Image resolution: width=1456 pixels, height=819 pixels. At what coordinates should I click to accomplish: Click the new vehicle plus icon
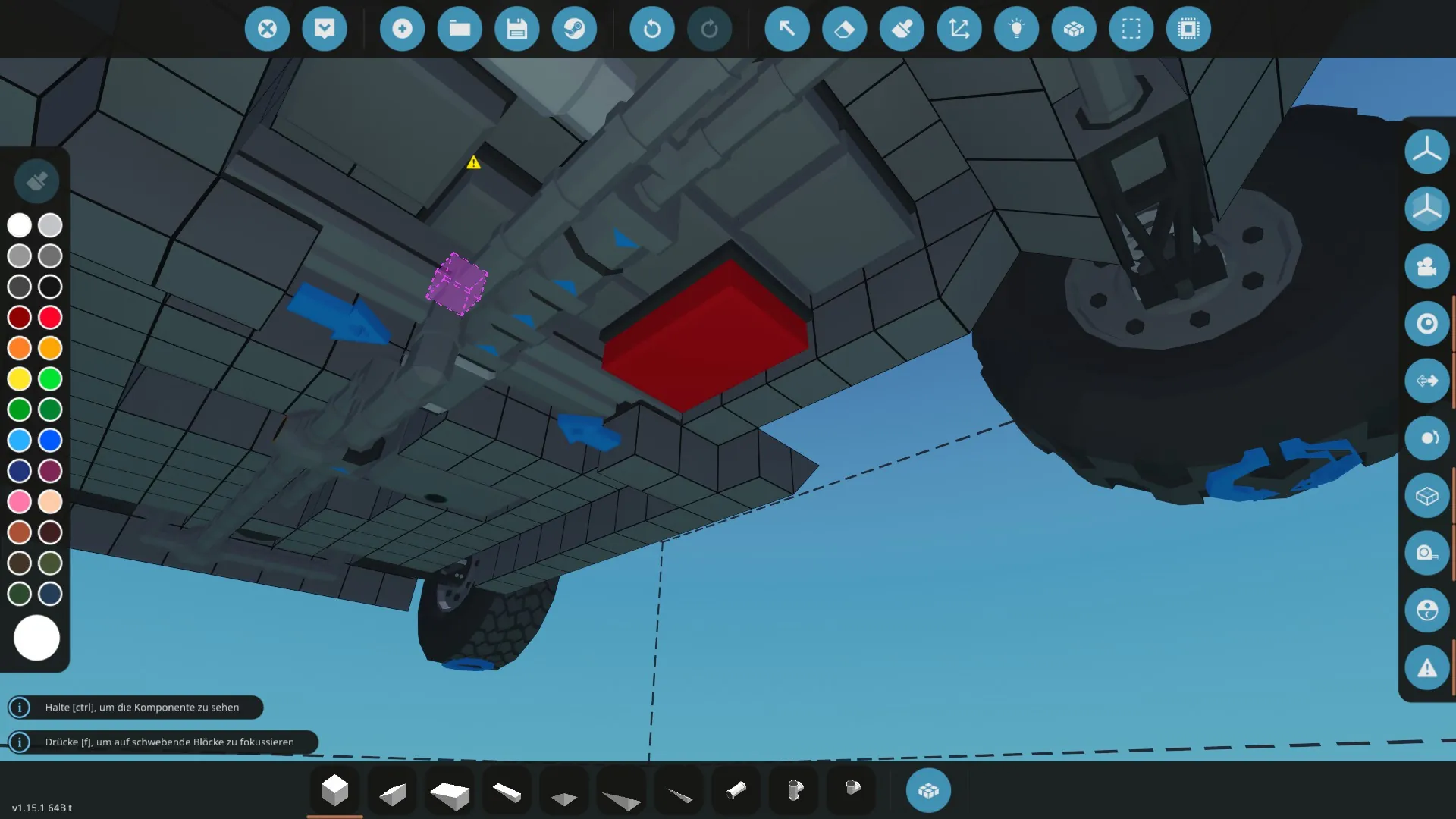[402, 29]
